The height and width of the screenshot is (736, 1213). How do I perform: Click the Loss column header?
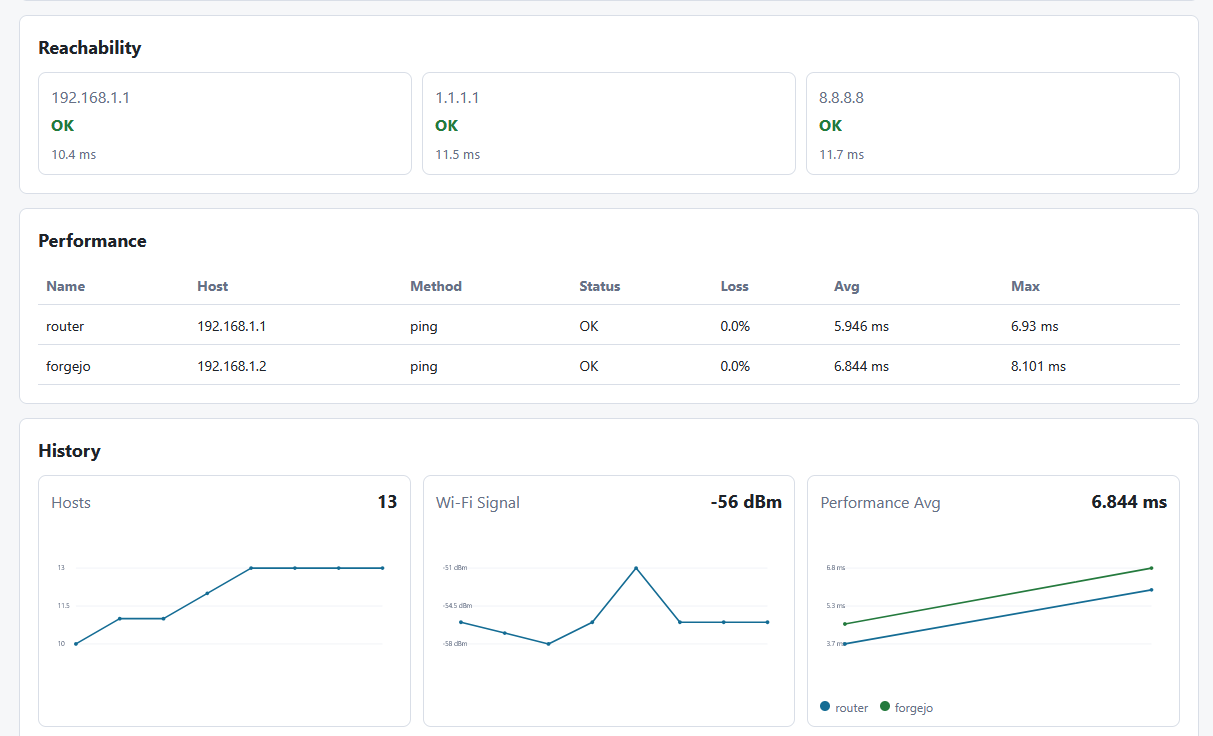click(735, 286)
